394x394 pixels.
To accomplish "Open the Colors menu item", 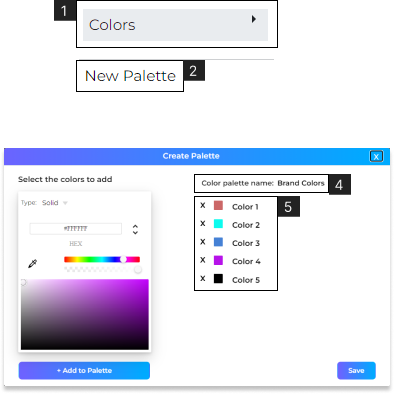I will 175,25.
